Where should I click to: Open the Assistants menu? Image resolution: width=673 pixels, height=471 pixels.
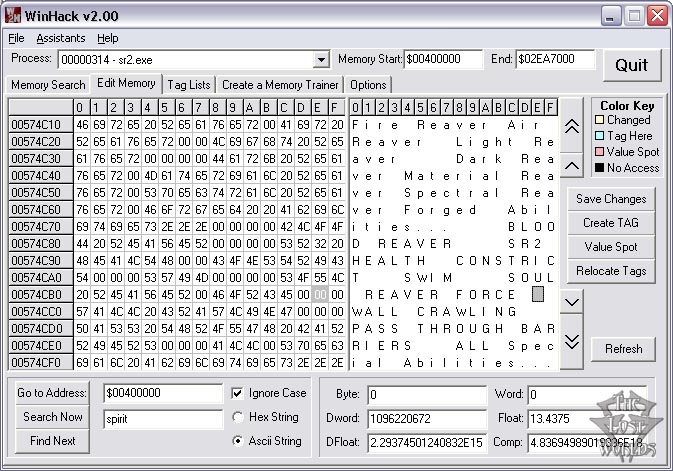coord(61,38)
